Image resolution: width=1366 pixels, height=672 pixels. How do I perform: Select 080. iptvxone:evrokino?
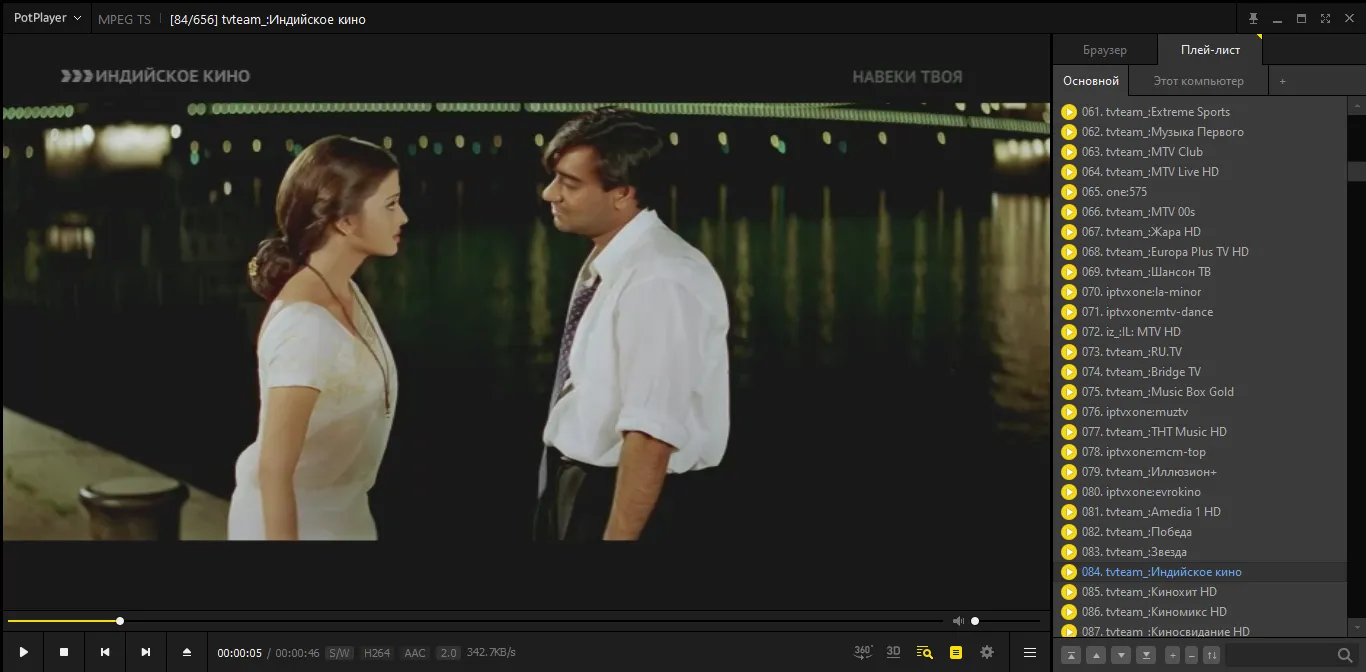(x=1200, y=492)
